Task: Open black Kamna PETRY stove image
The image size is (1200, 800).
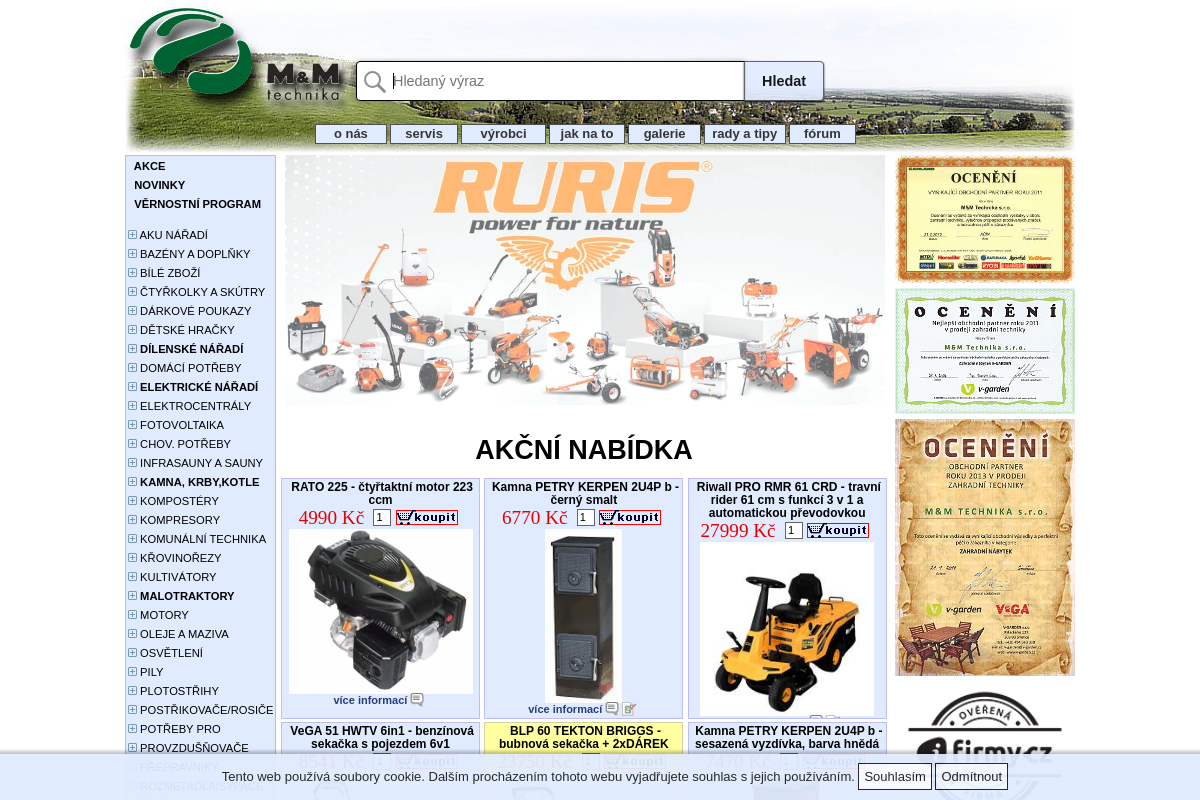Action: [583, 615]
